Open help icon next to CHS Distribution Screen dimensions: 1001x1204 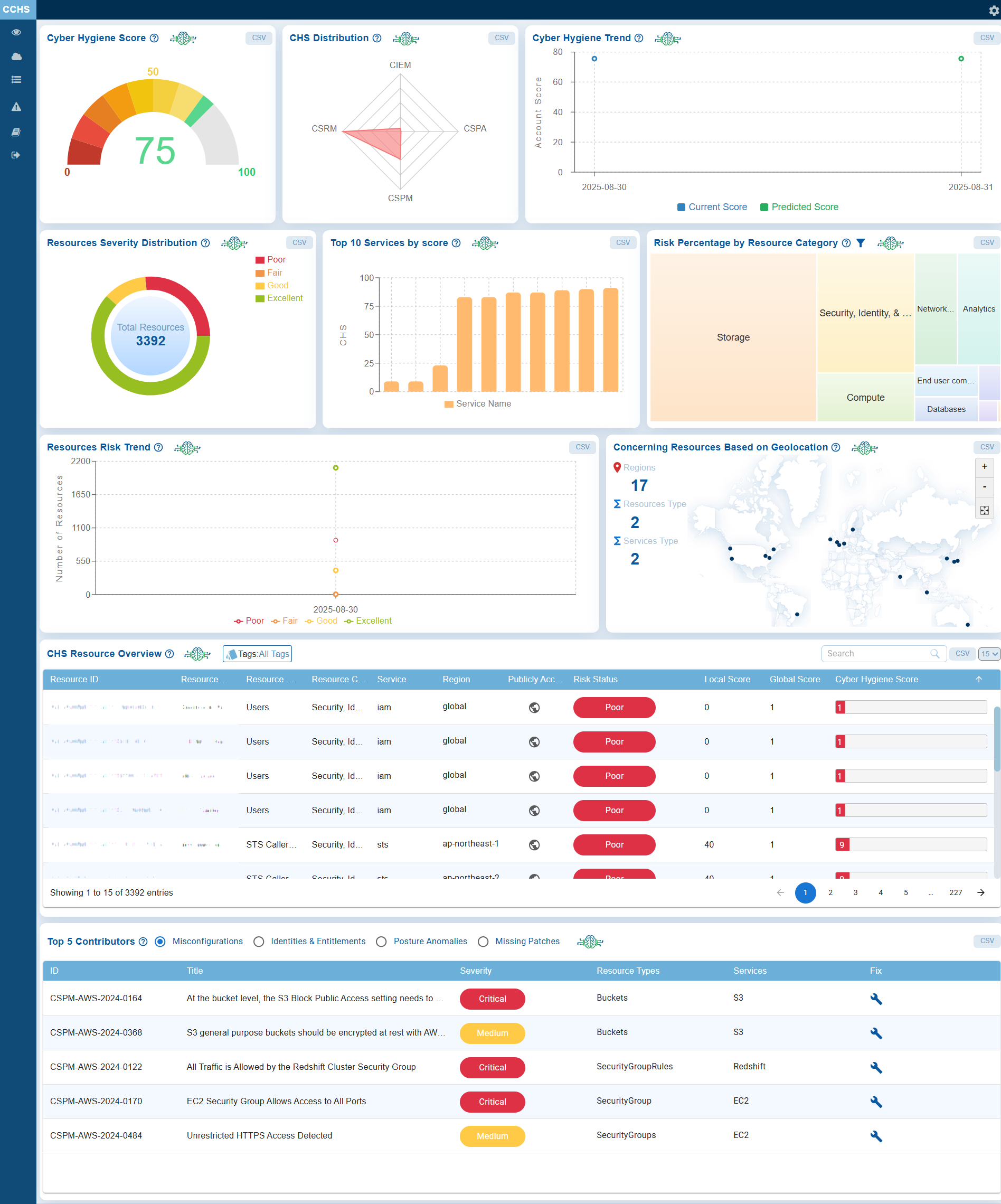click(x=376, y=39)
